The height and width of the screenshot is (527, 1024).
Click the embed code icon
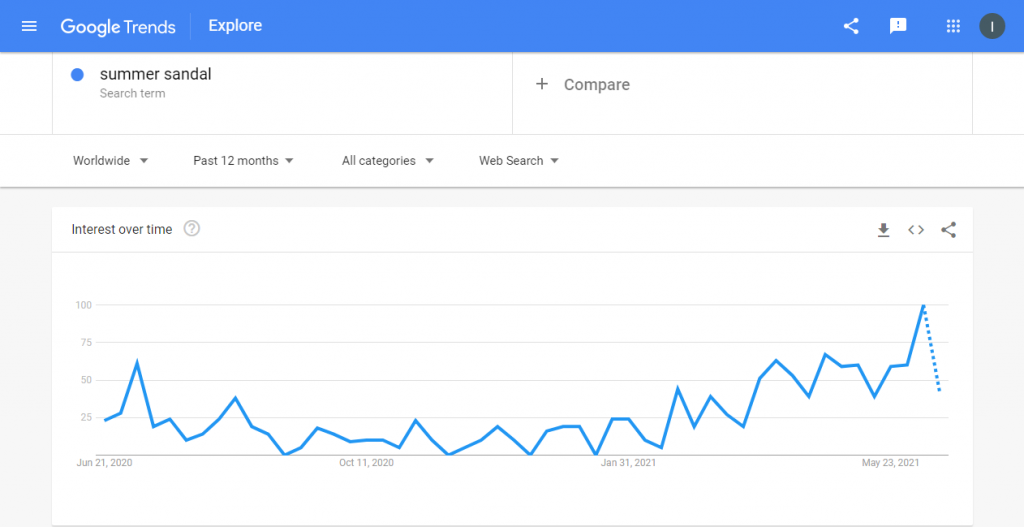click(x=916, y=230)
